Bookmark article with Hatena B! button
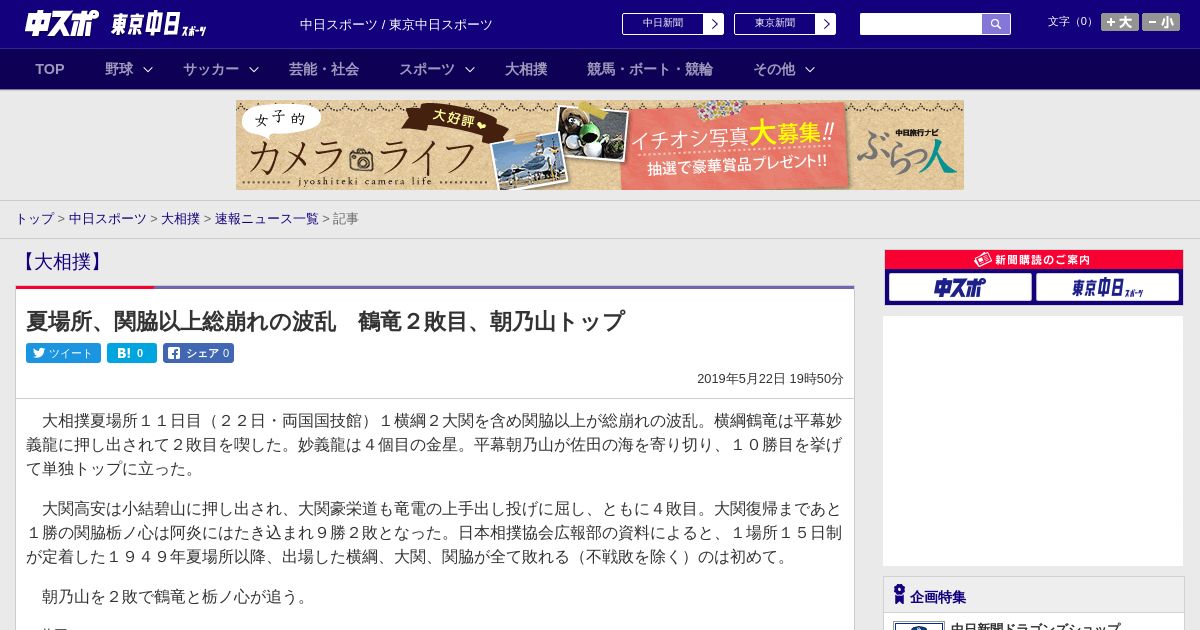This screenshot has height=630, width=1200. click(x=132, y=353)
